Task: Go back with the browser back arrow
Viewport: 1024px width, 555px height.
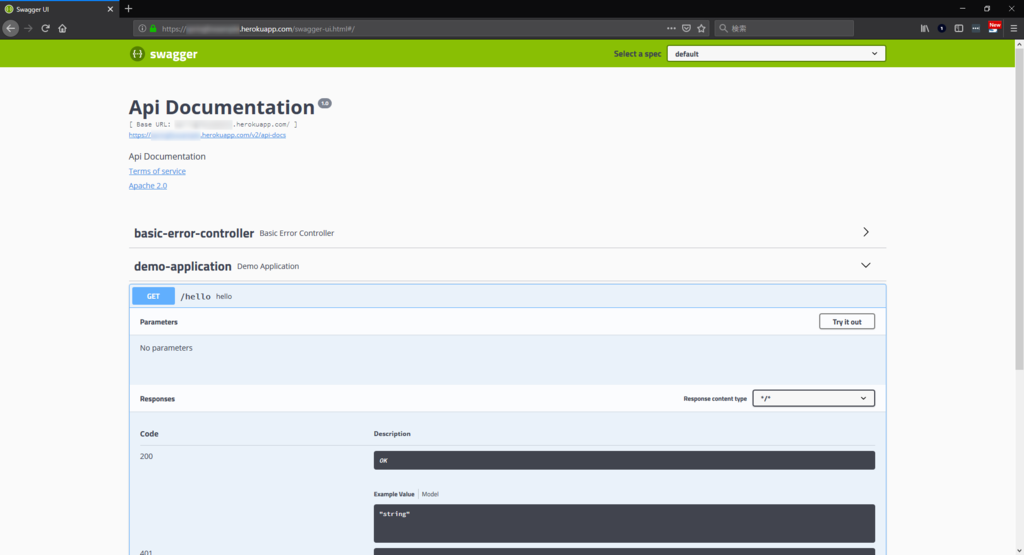Action: point(10,28)
